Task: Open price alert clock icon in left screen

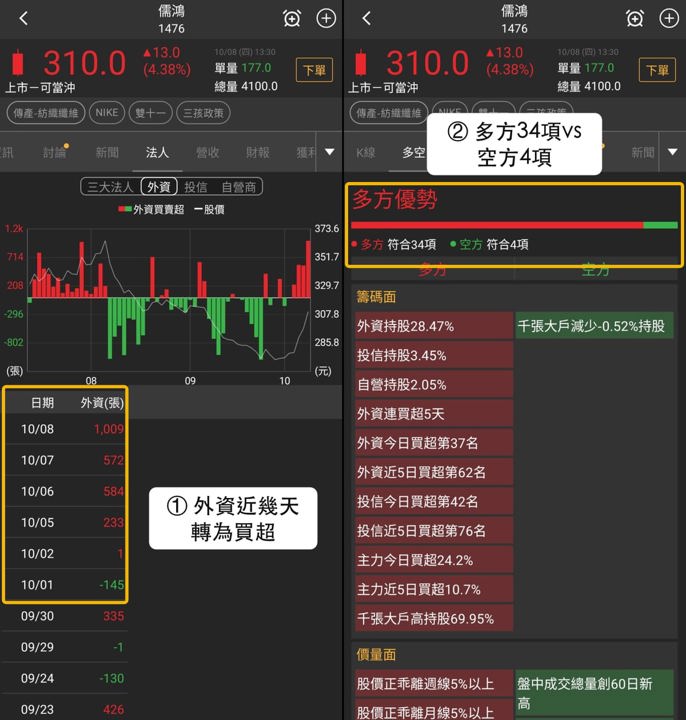Action: [x=292, y=19]
